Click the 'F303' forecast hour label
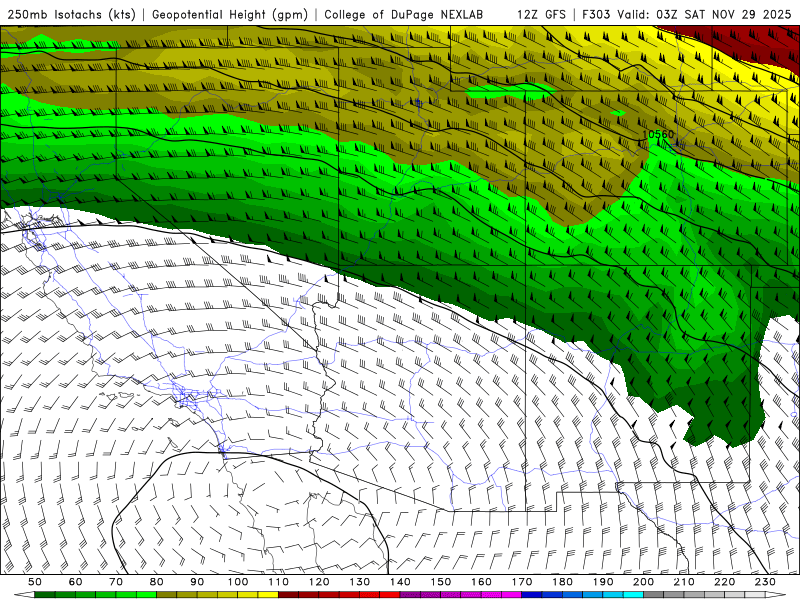 click(x=596, y=14)
